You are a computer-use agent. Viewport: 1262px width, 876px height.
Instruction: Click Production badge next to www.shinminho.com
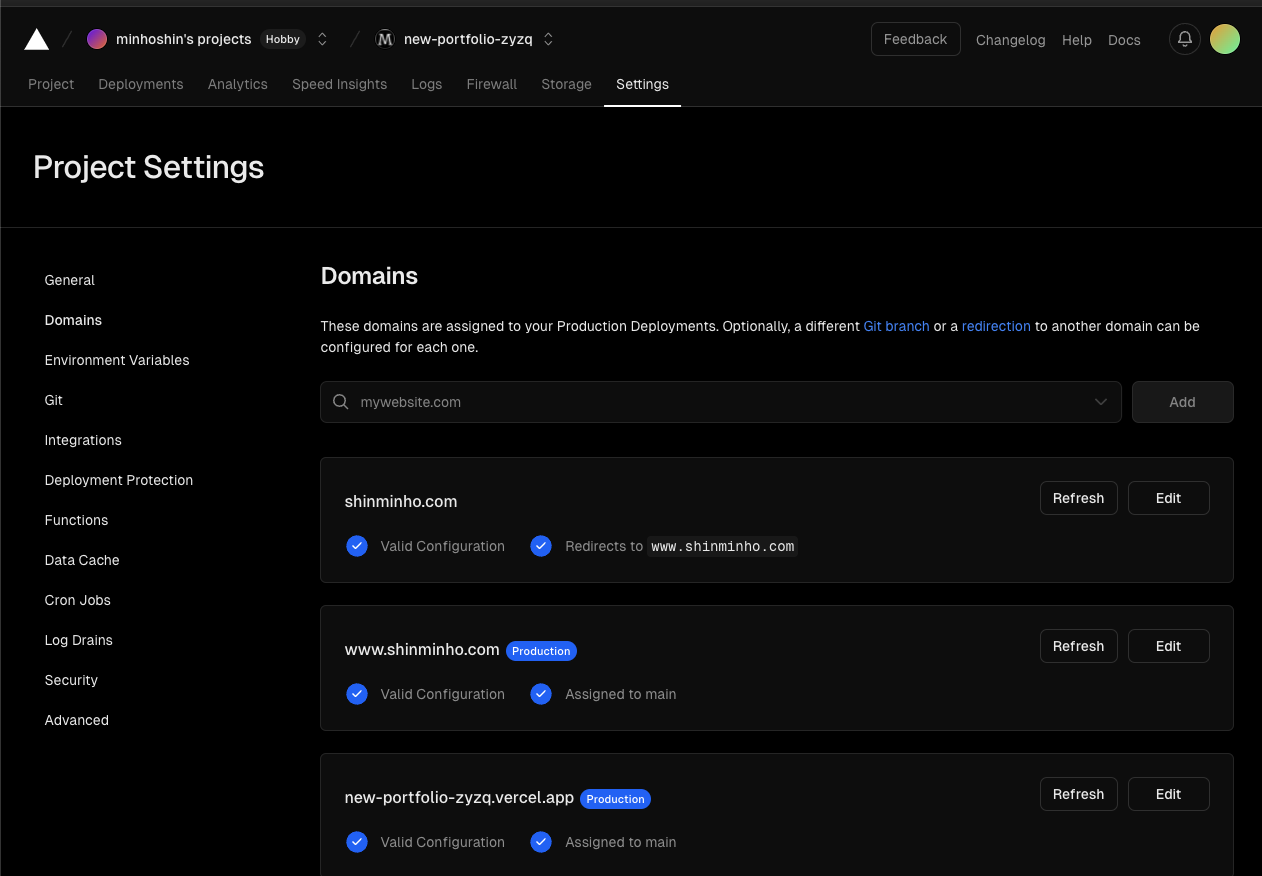[541, 651]
